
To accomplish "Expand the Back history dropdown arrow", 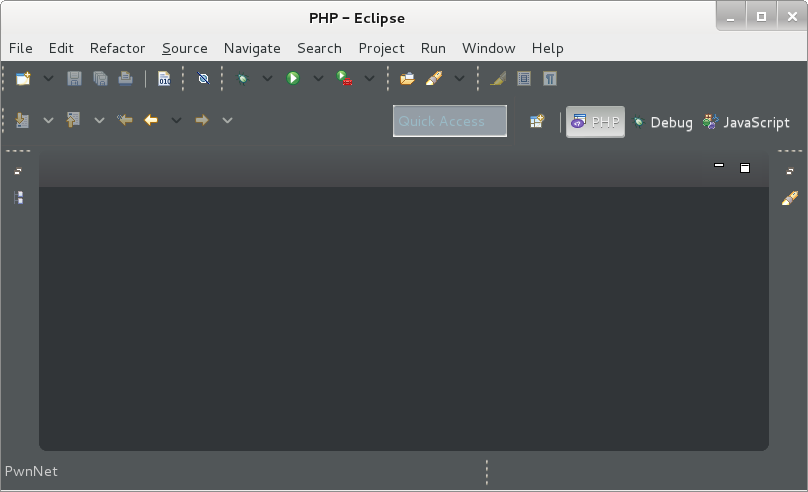I will [x=176, y=121].
